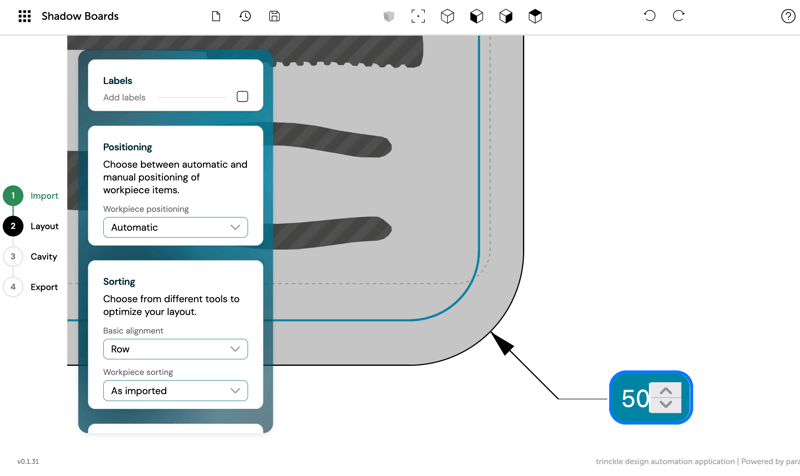Expand the Basic alignment dropdown showing Row
The image size is (800, 476).
[176, 349]
